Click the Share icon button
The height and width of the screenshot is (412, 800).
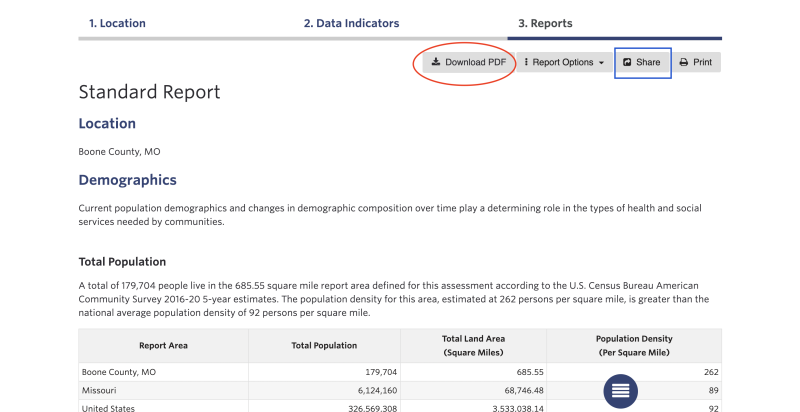pyautogui.click(x=642, y=62)
